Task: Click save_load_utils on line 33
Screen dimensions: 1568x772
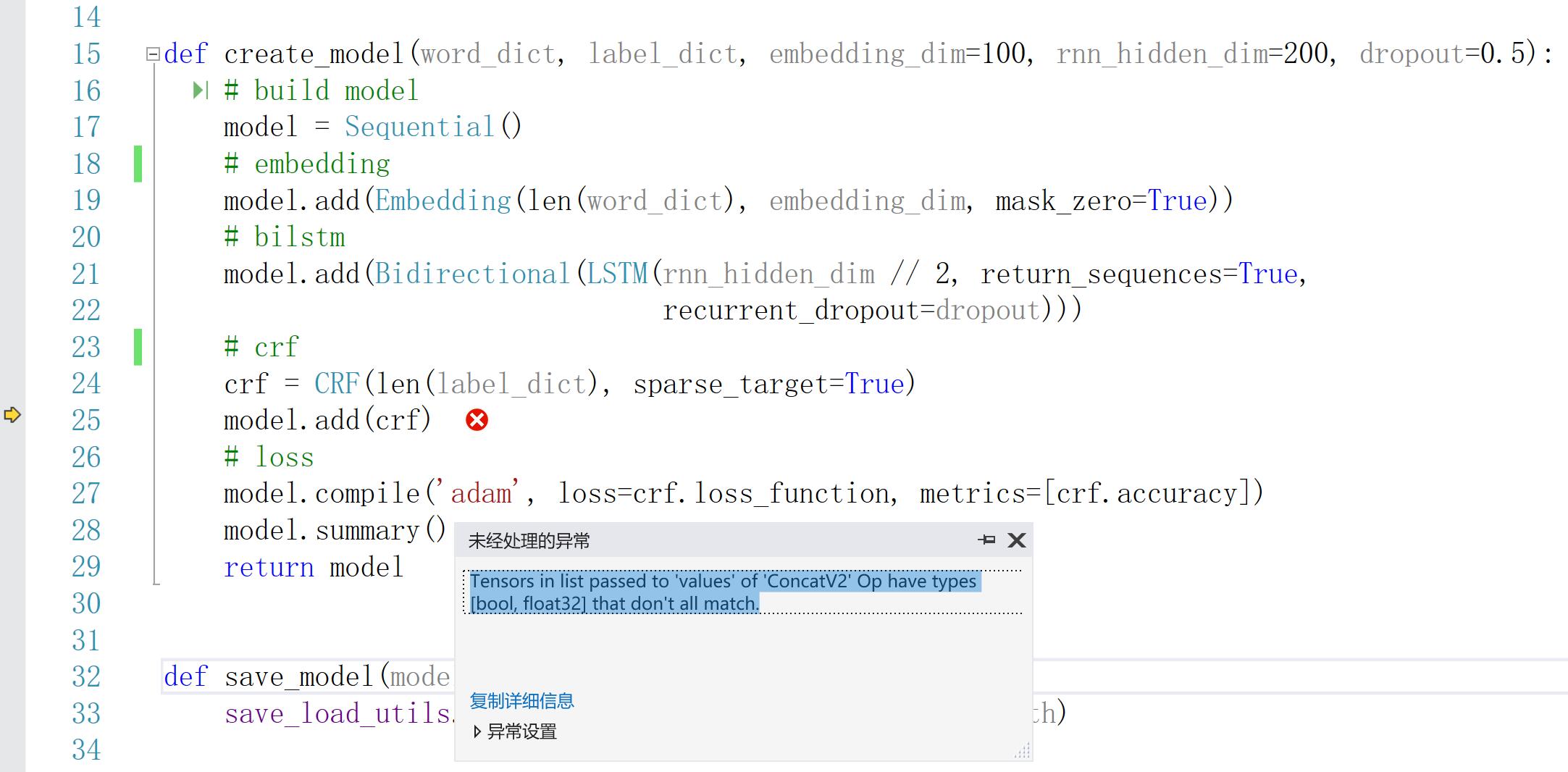Action: coord(337,714)
